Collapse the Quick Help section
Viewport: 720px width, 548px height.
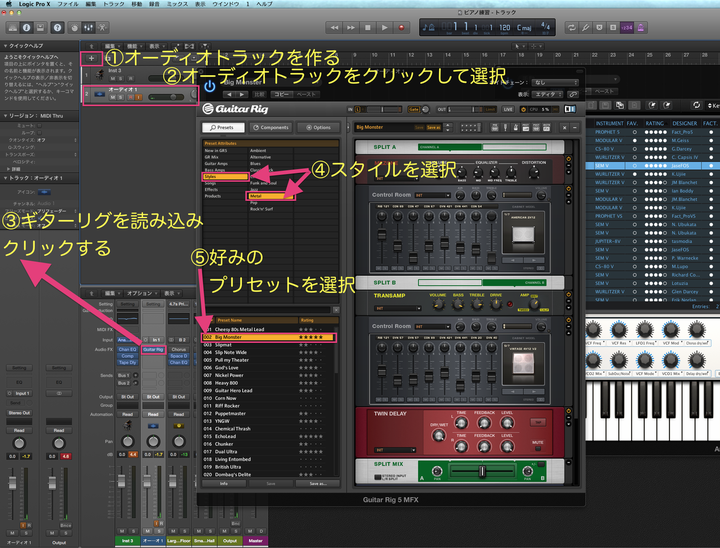pyautogui.click(x=6, y=46)
